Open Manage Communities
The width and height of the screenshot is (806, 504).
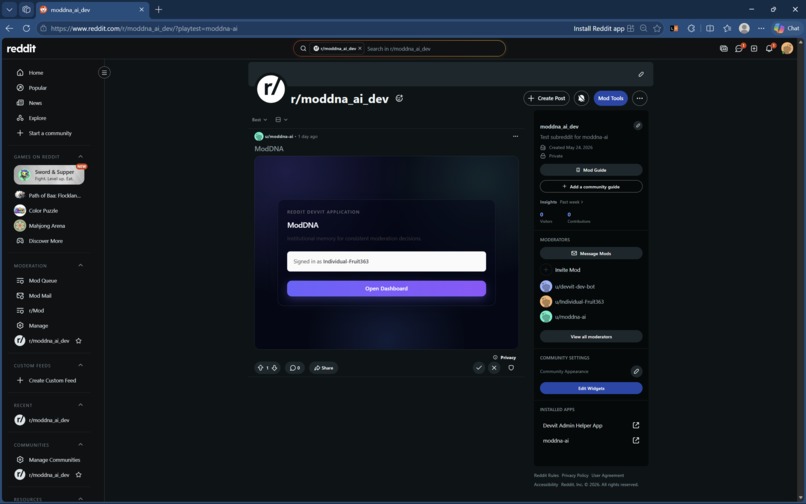click(x=54, y=460)
